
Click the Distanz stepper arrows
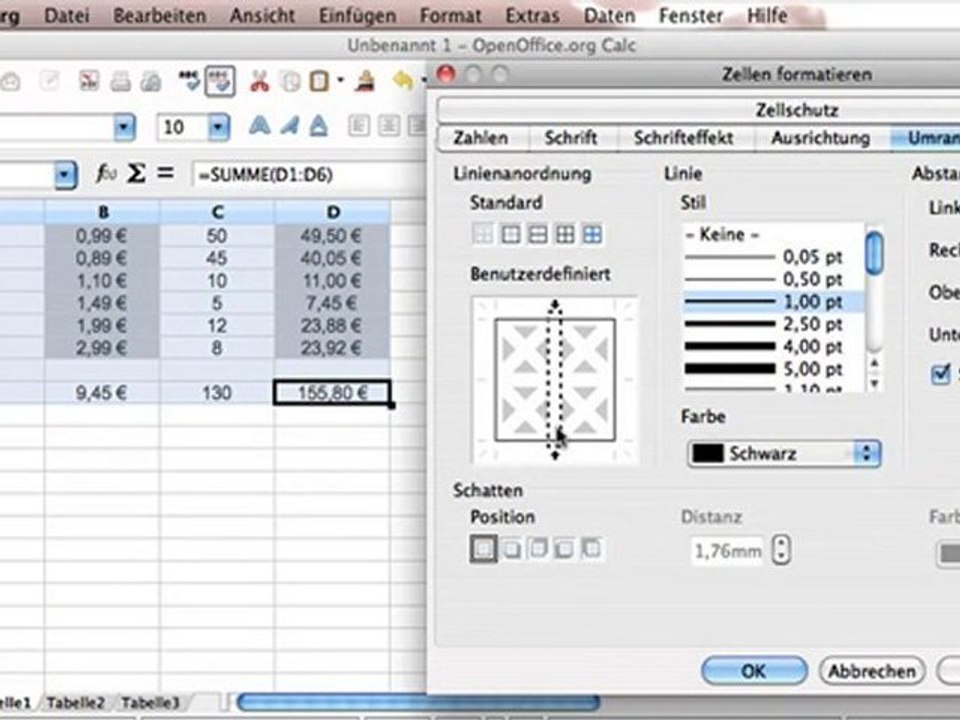781,549
